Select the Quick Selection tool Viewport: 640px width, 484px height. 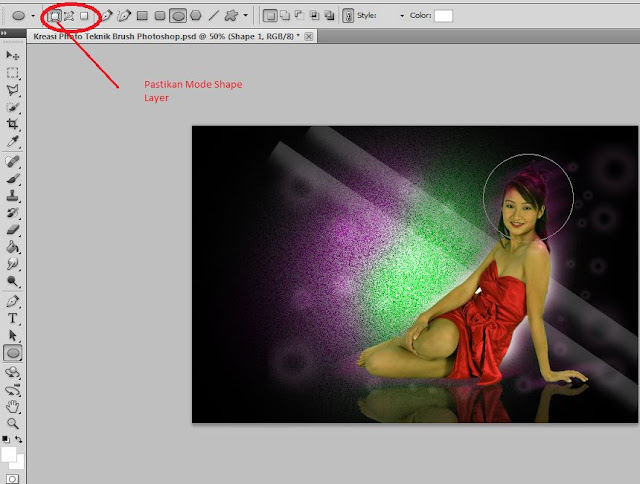[13, 107]
